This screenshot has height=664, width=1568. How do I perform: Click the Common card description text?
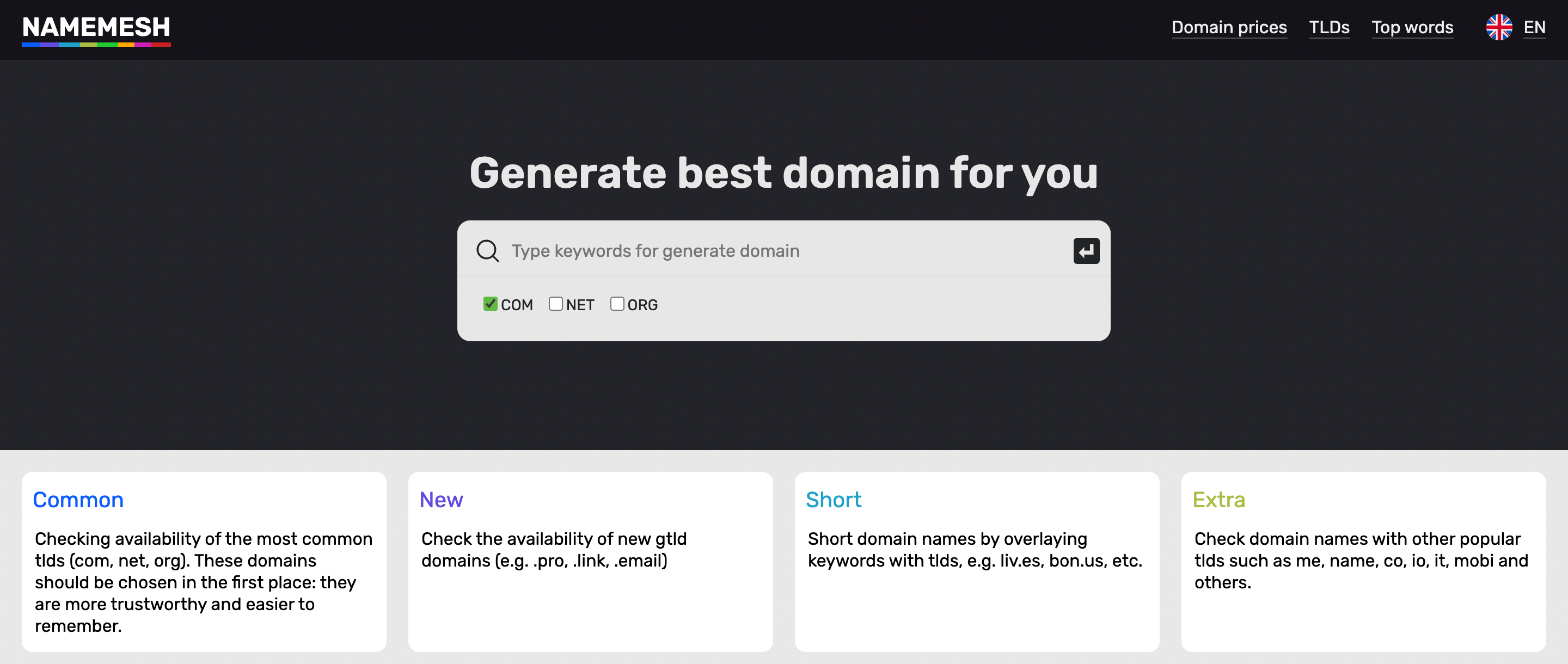[203, 581]
